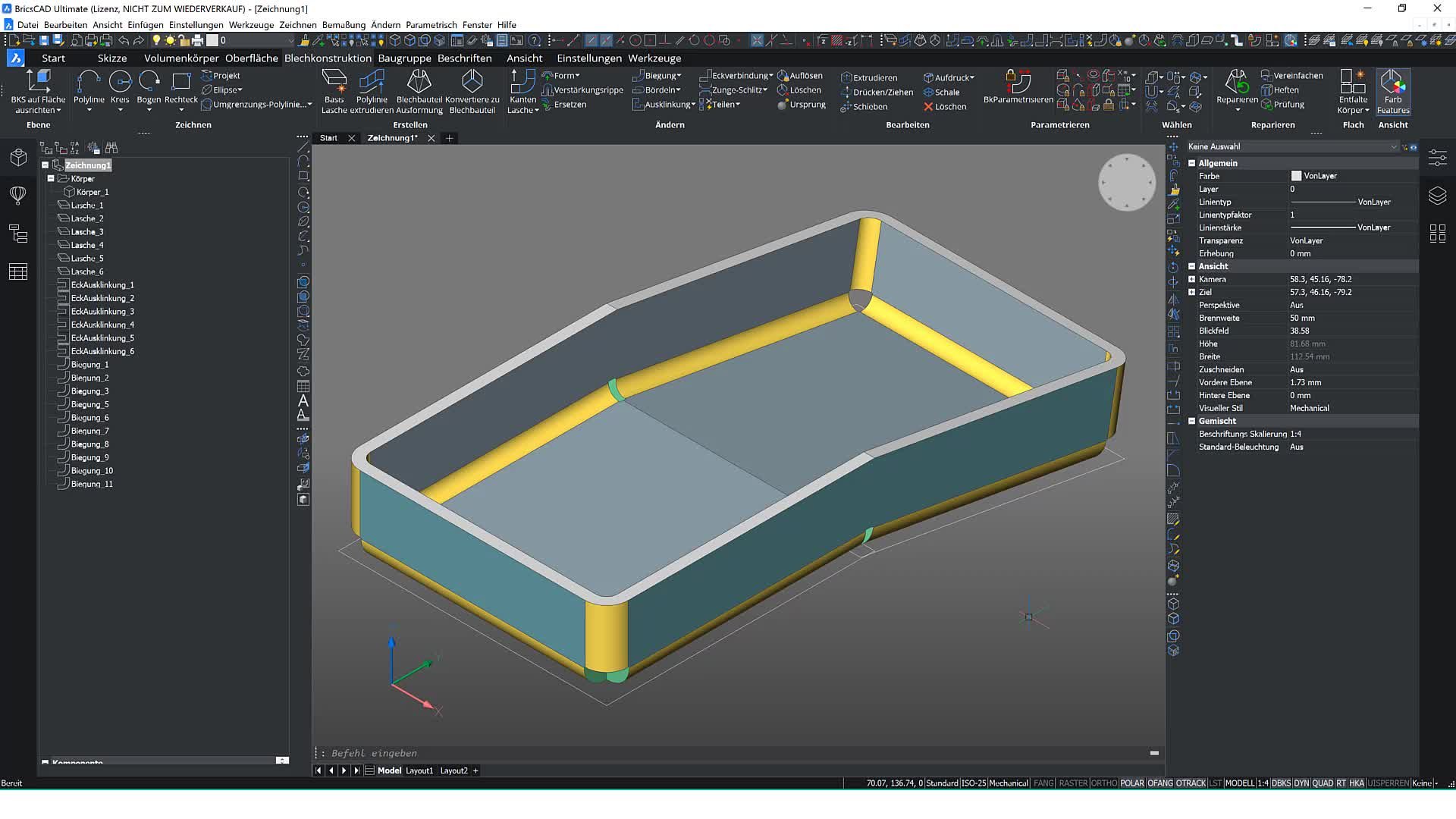Click the Schale tool
This screenshot has height=819, width=1456.
pyautogui.click(x=941, y=92)
